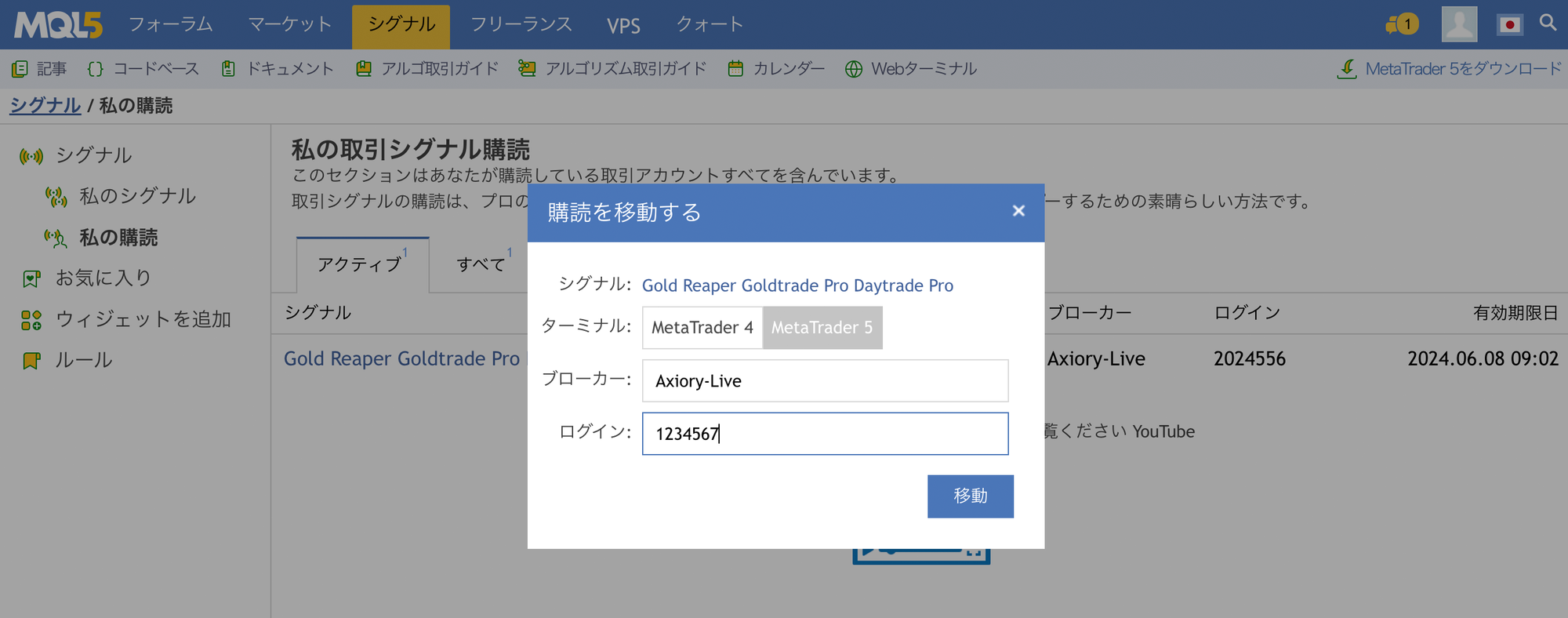This screenshot has width=1568, height=618.
Task: Click the シグナル sidebar antenna icon
Action: [x=31, y=156]
